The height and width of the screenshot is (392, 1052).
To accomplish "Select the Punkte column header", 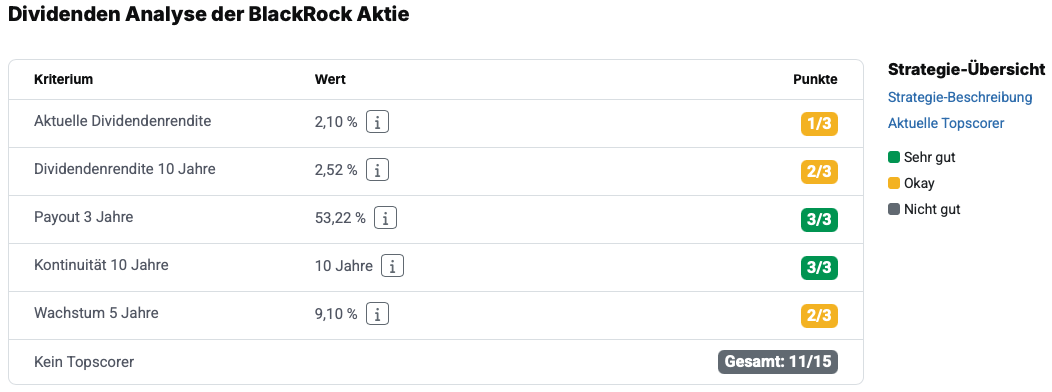I will [x=815, y=79].
